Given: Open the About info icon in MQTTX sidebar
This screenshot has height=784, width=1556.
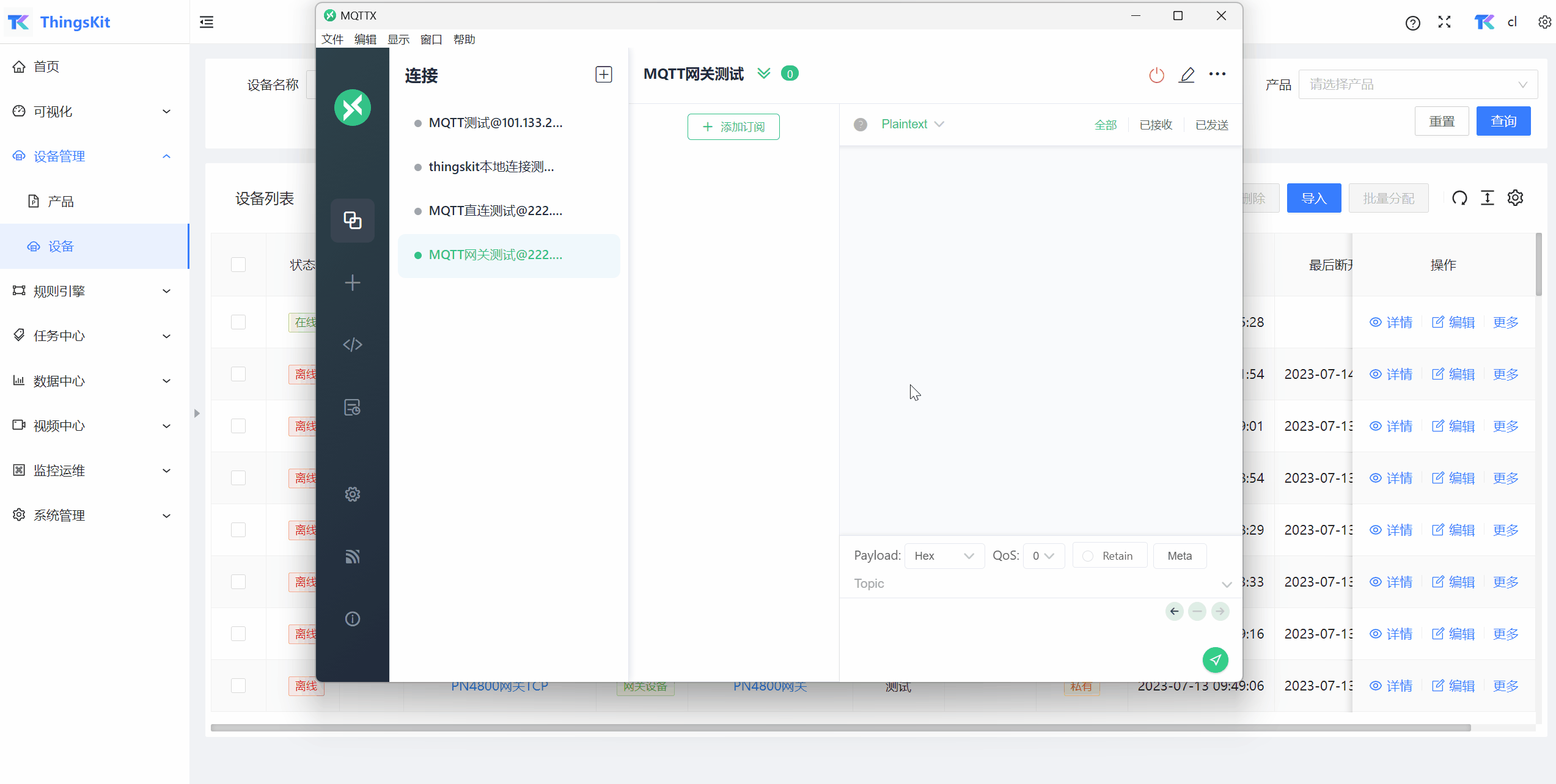Looking at the screenshot, I should [x=352, y=618].
